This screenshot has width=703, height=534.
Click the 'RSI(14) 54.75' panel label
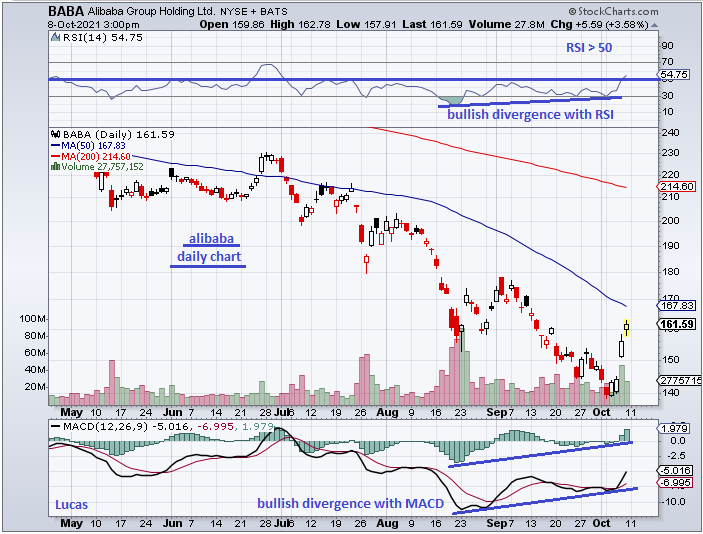click(103, 38)
